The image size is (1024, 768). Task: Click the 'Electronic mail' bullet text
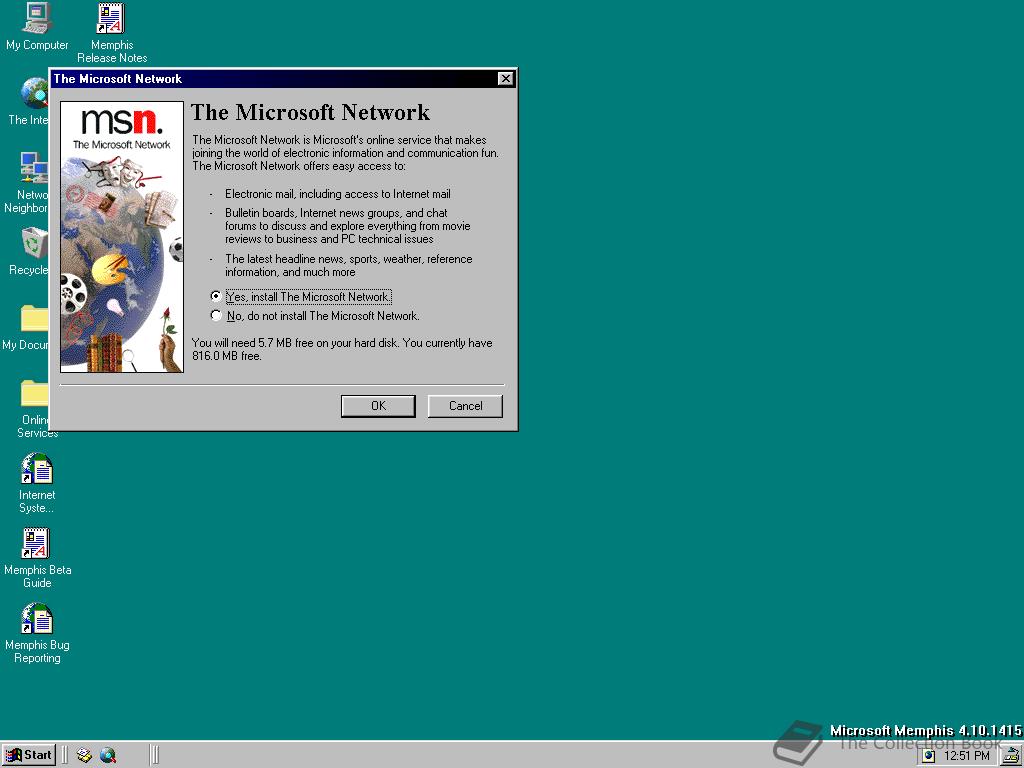(338, 194)
